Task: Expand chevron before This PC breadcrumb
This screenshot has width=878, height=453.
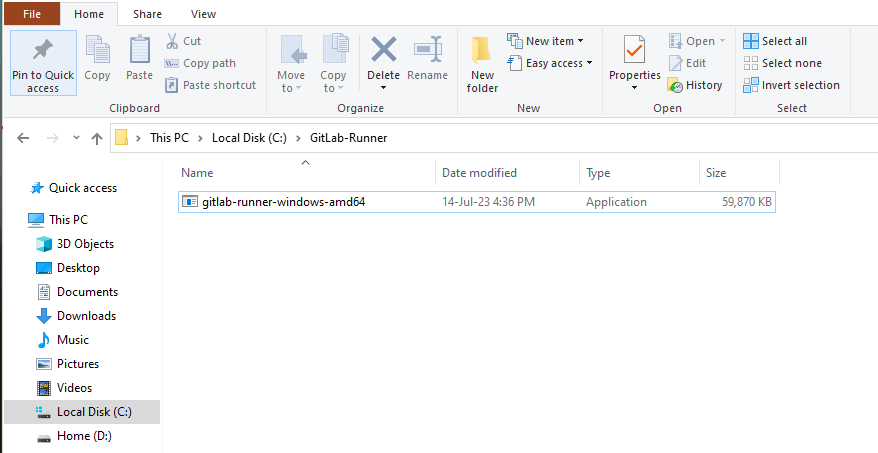Action: (x=138, y=138)
